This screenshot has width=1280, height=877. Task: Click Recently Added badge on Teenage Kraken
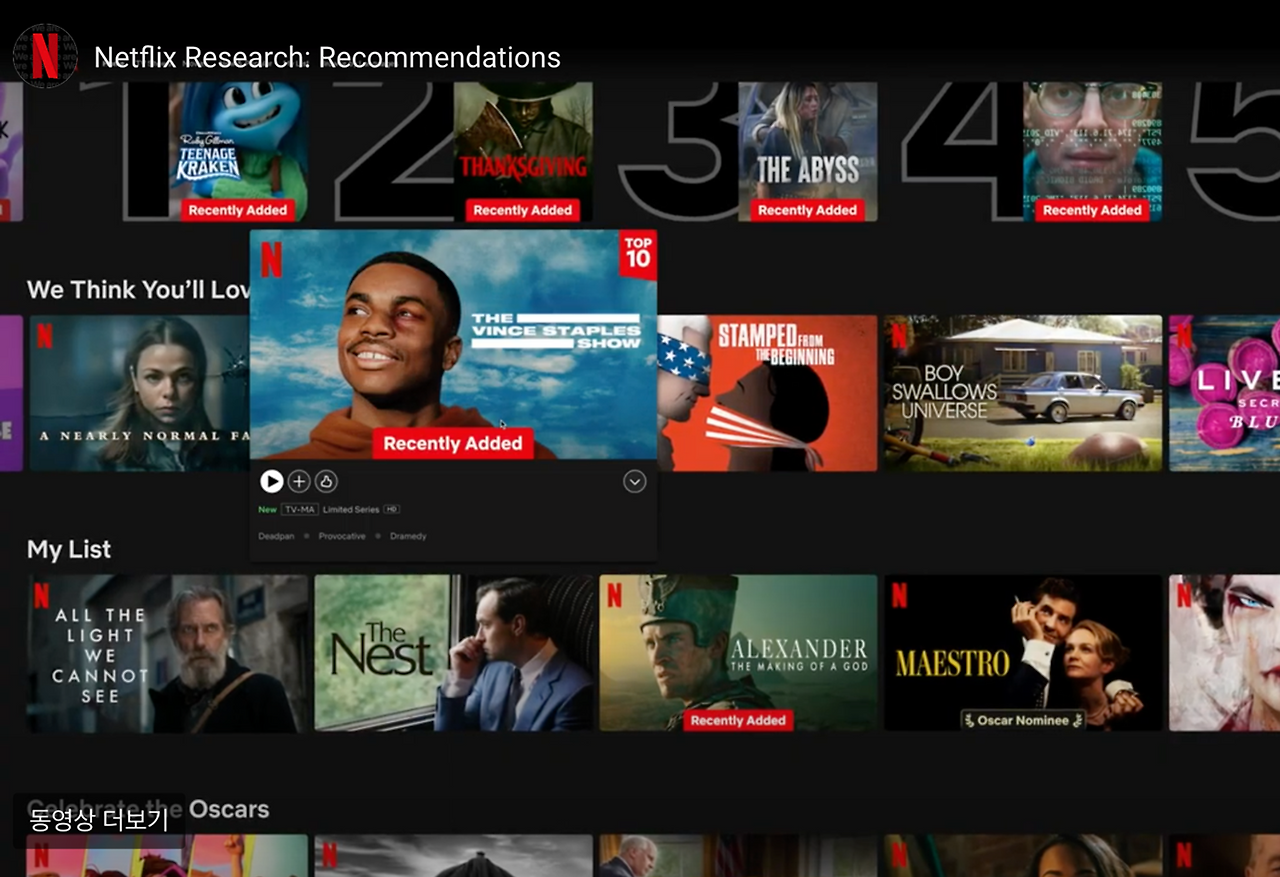point(238,210)
